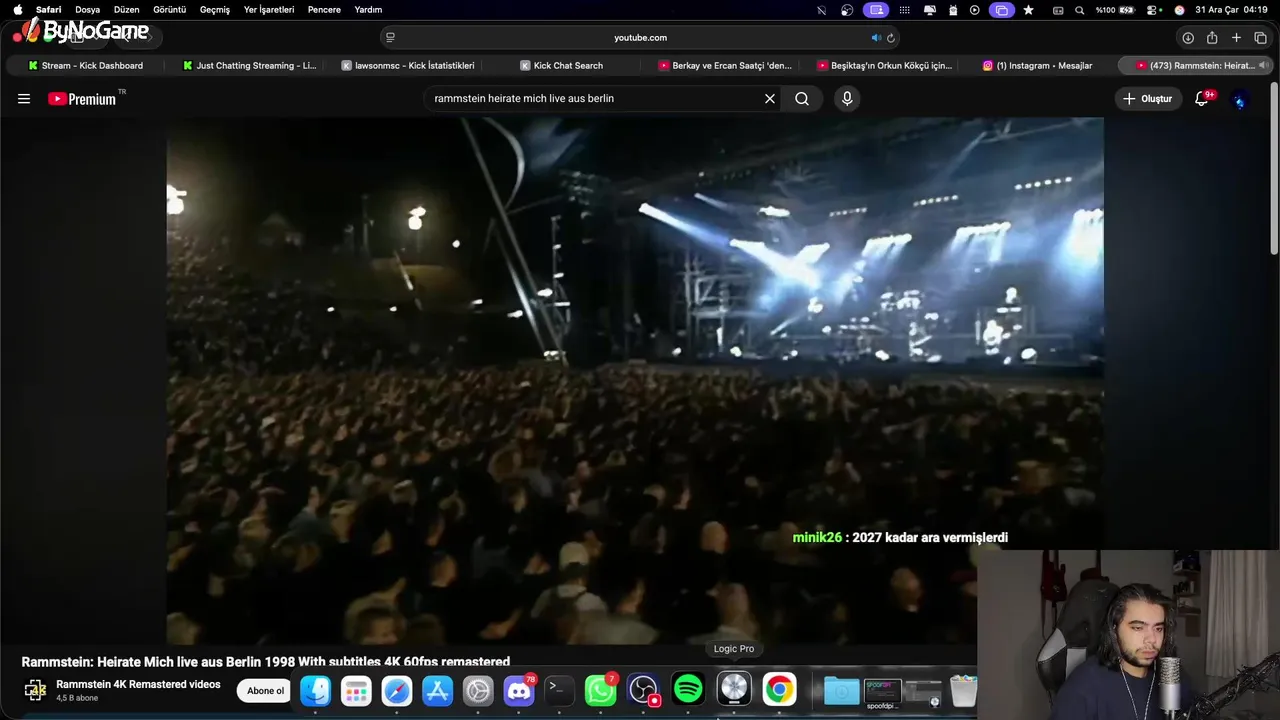Screen dimensions: 1280x720
Task: Open the Apple menu
Action: pyautogui.click(x=17, y=10)
